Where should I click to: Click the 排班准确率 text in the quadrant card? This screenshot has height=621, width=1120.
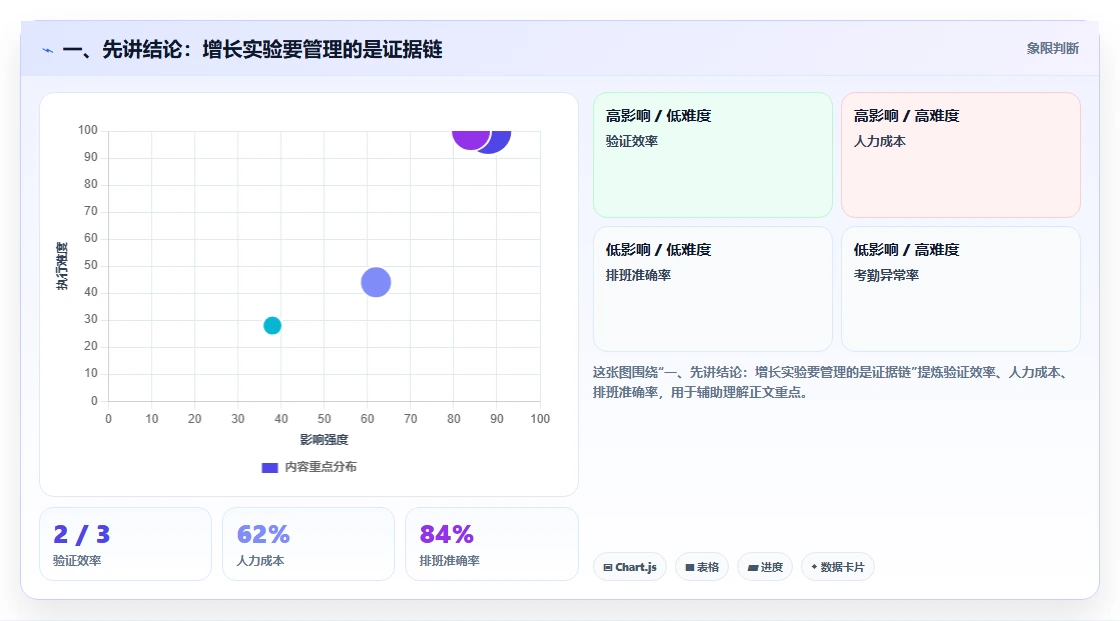[x=638, y=275]
